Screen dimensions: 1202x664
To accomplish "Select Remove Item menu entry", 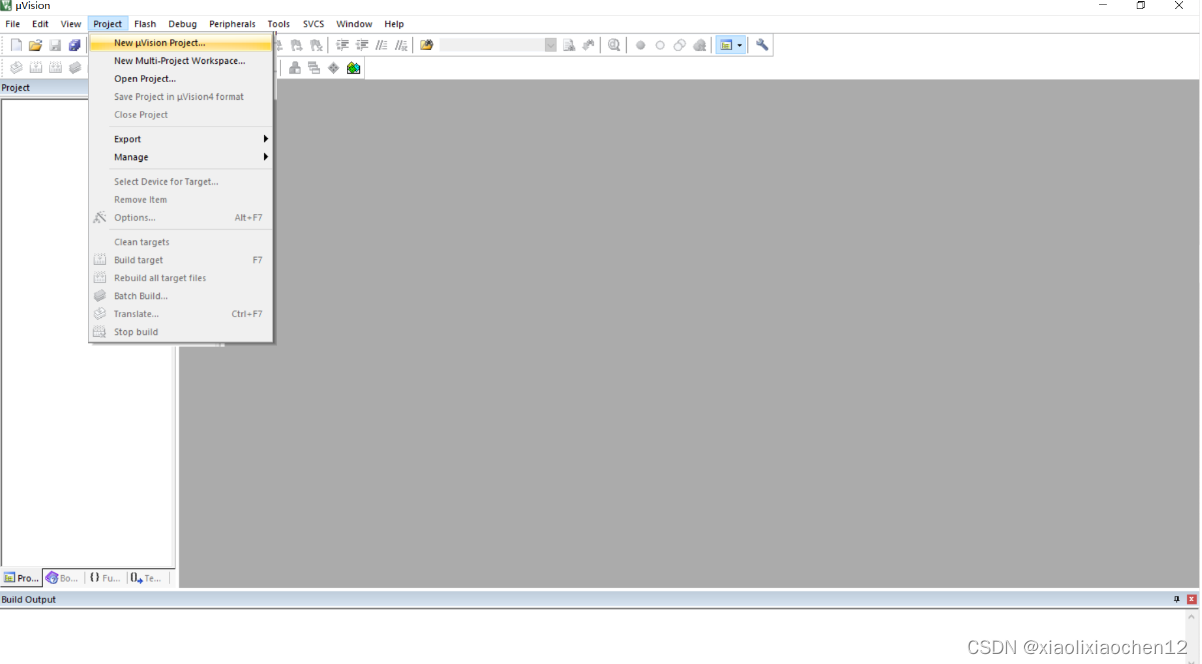I will 181,200.
